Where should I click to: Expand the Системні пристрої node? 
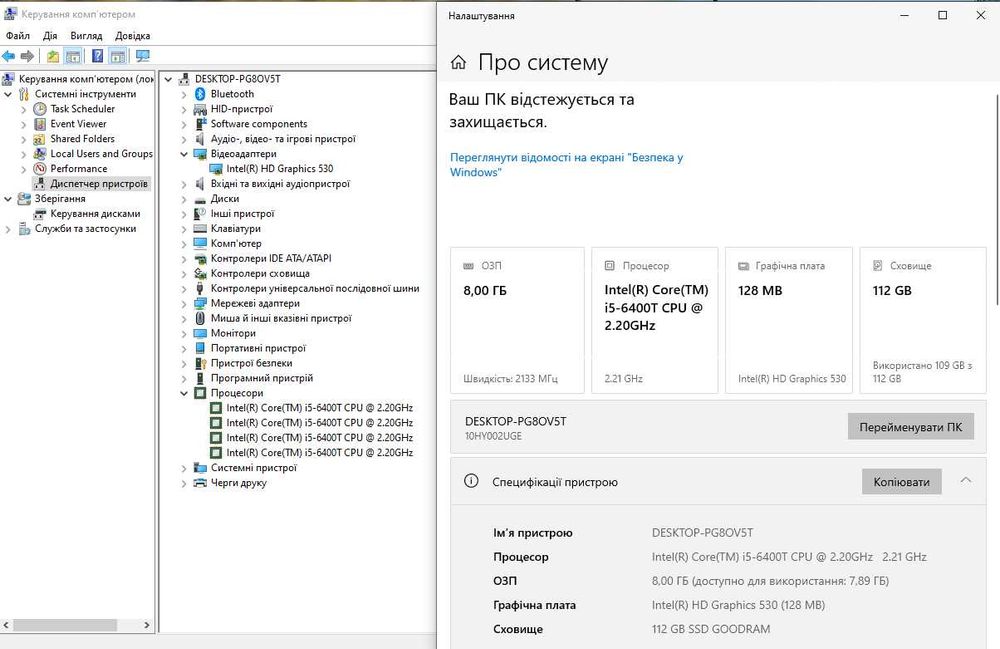tap(184, 468)
